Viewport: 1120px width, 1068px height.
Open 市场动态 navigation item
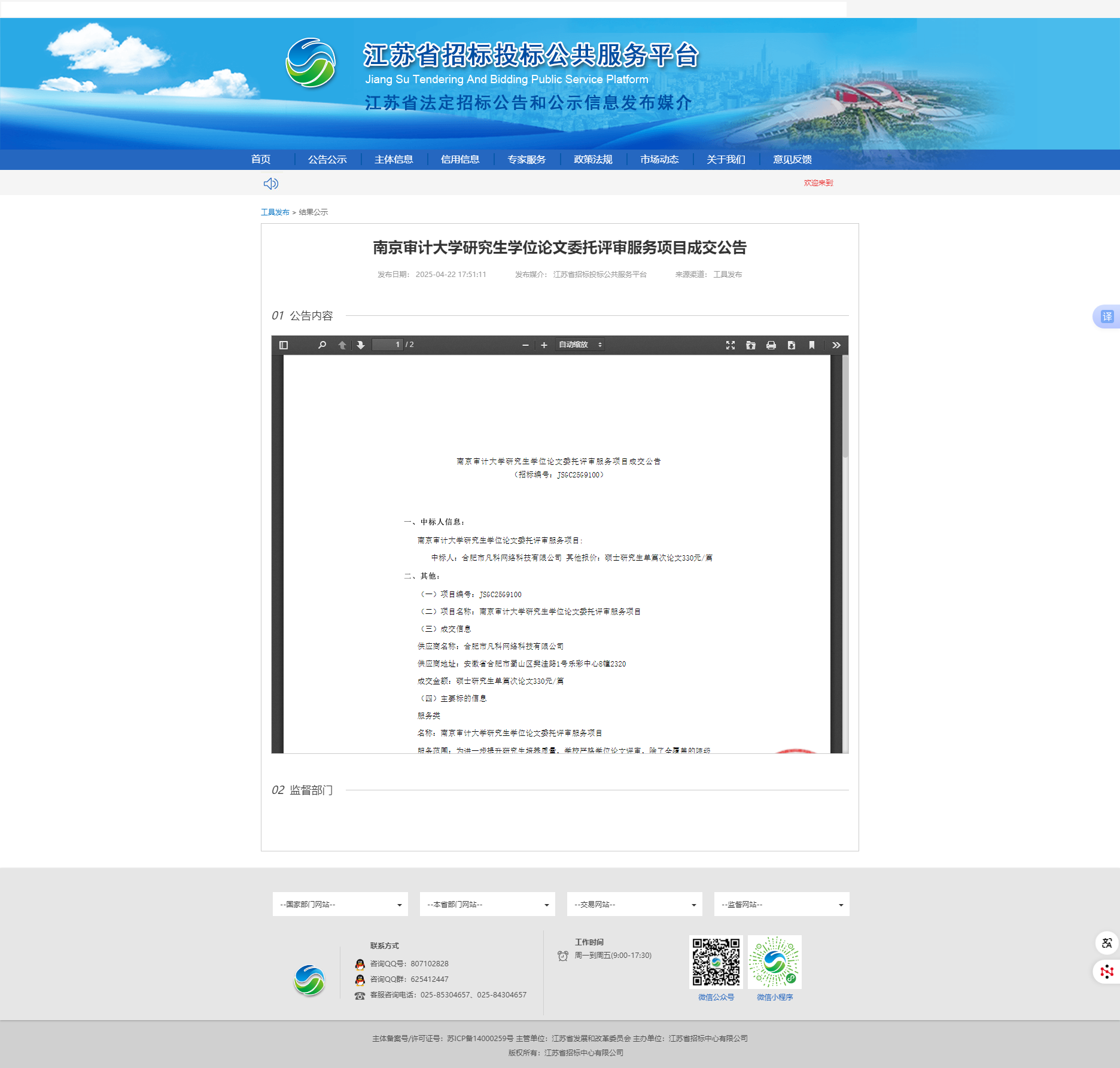(659, 159)
